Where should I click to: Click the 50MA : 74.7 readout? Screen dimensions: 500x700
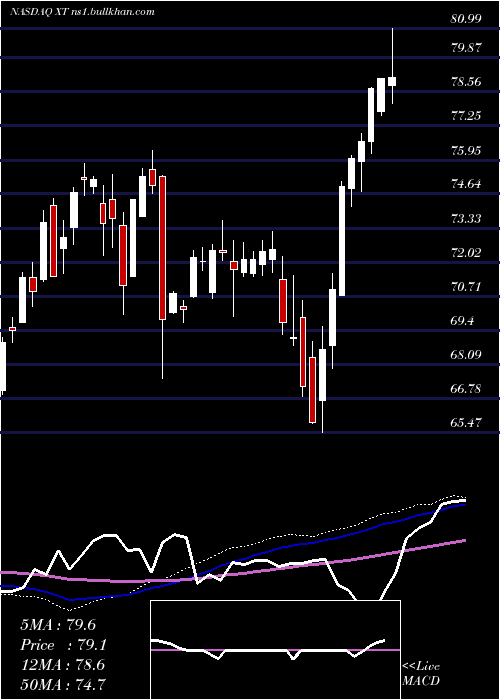pos(62,684)
